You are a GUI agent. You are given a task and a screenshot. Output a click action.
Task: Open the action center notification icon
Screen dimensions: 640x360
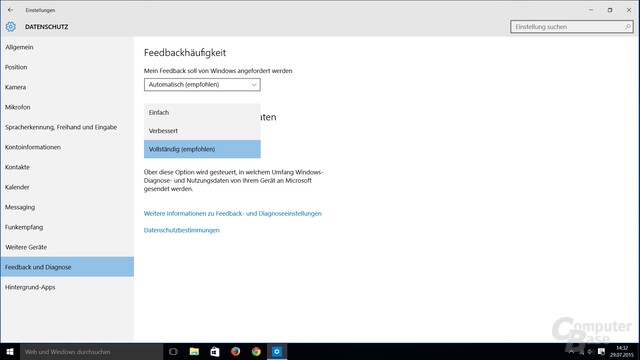[601, 351]
